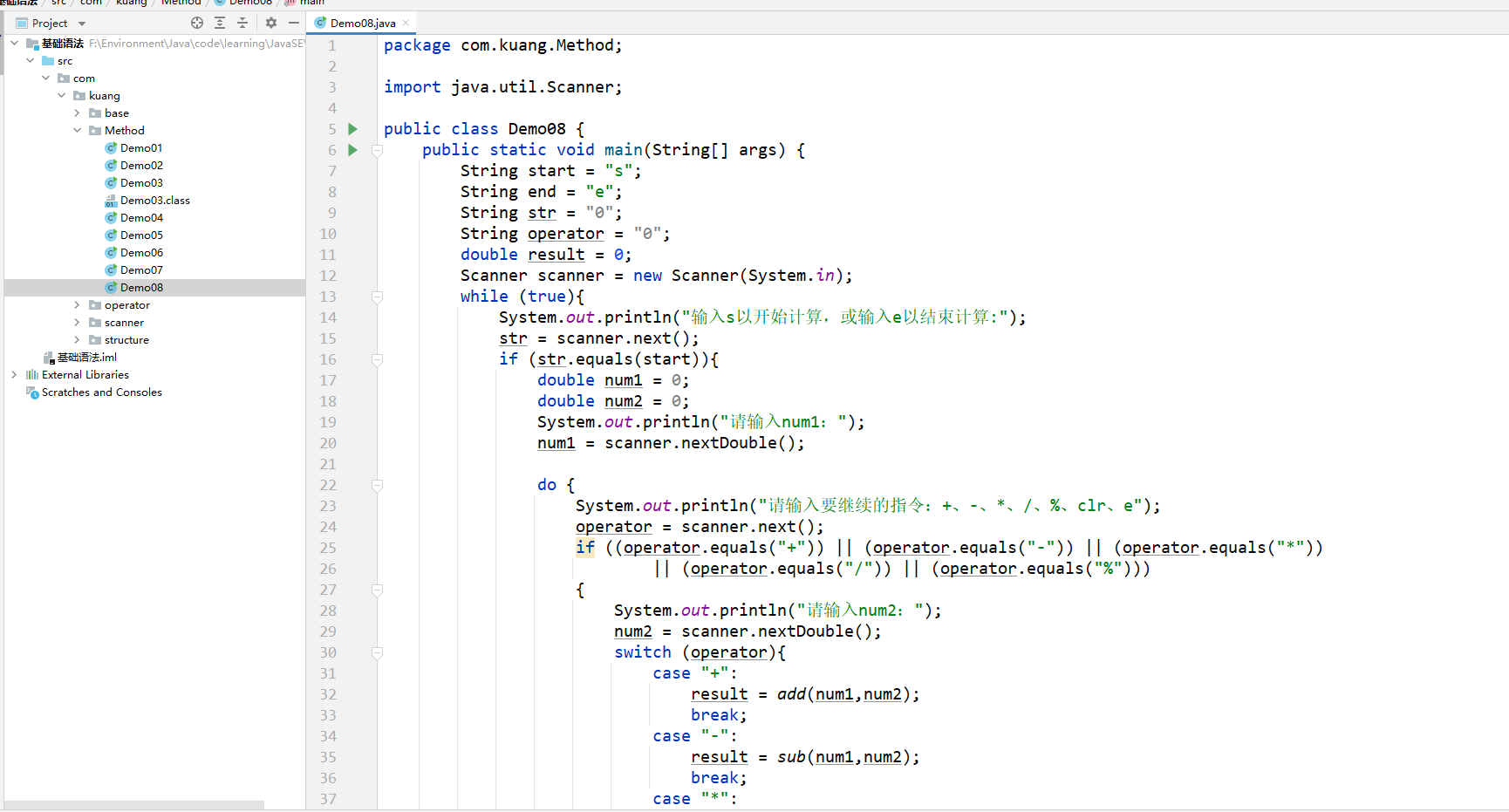The width and height of the screenshot is (1509, 812).
Task: Expand the base package
Action: [78, 113]
